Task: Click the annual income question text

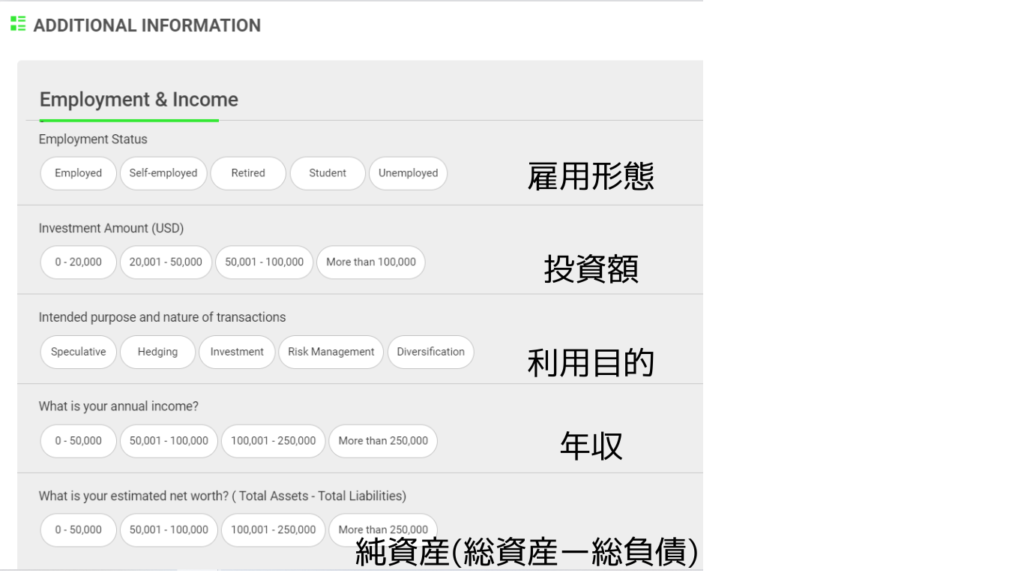Action: pyautogui.click(x=118, y=406)
